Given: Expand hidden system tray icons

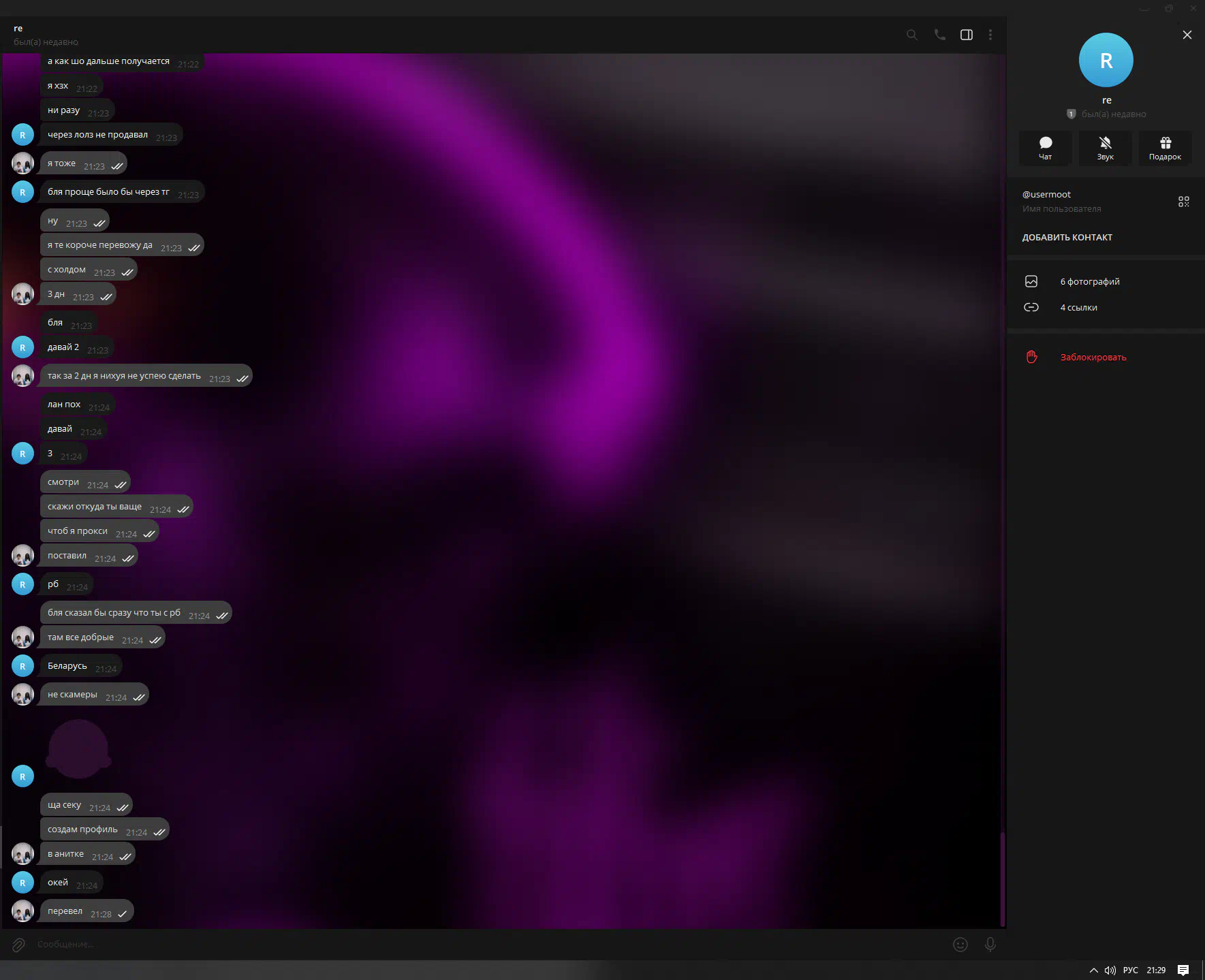Looking at the screenshot, I should point(1093,970).
